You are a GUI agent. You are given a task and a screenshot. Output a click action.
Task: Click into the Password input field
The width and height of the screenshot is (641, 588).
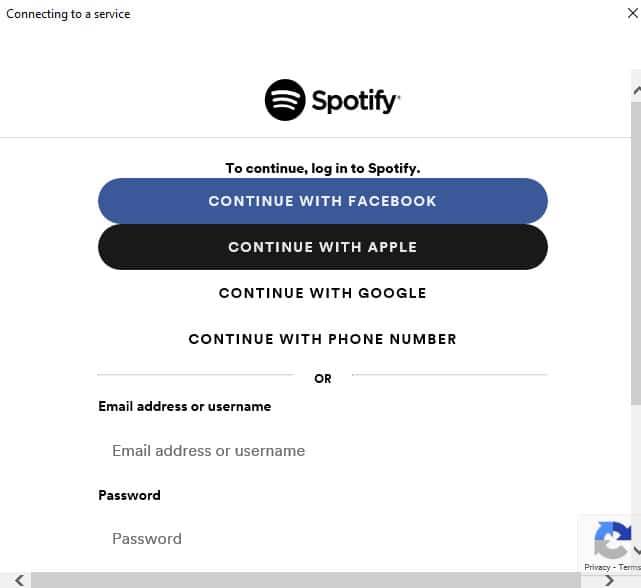click(x=322, y=539)
